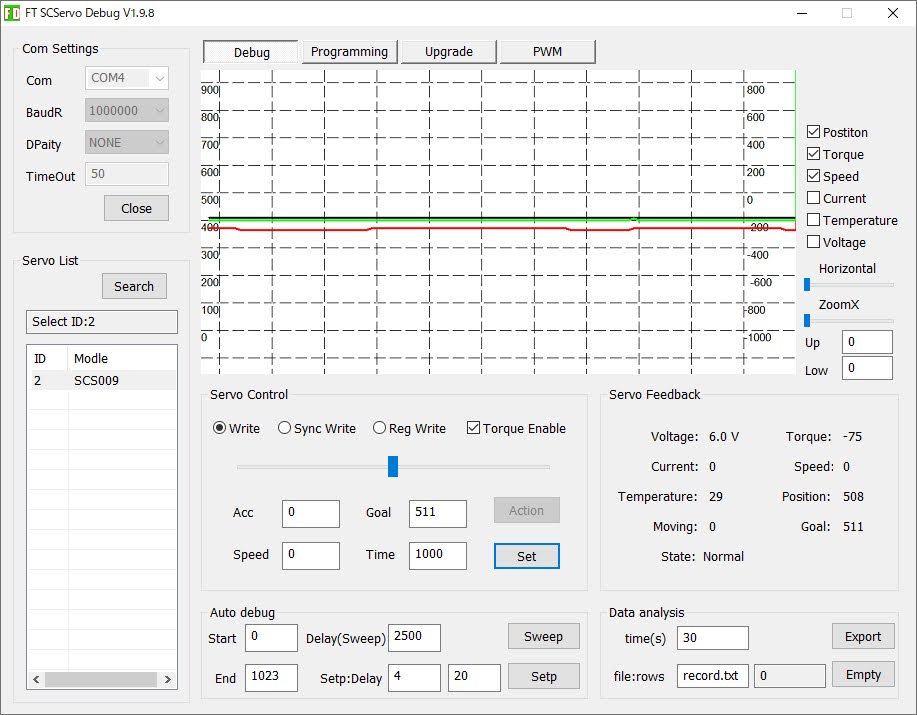Image resolution: width=917 pixels, height=715 pixels.
Task: Click the Setp delay field showing 20
Action: click(x=474, y=678)
